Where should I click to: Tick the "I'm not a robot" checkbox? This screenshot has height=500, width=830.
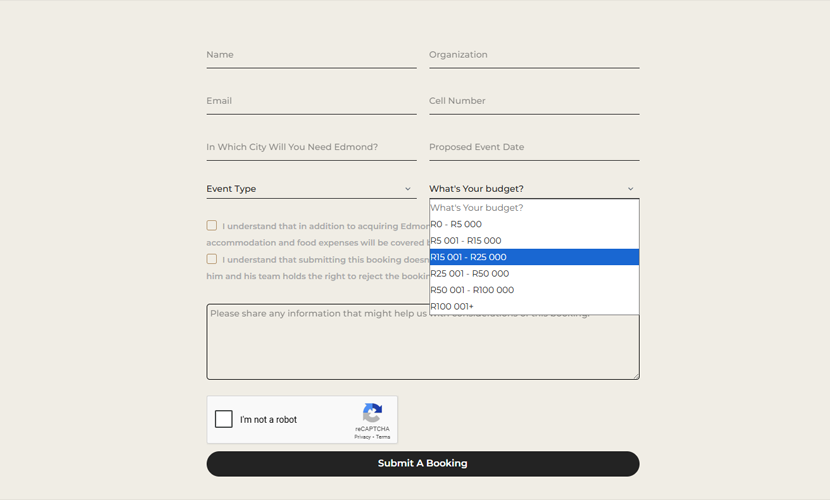(224, 420)
